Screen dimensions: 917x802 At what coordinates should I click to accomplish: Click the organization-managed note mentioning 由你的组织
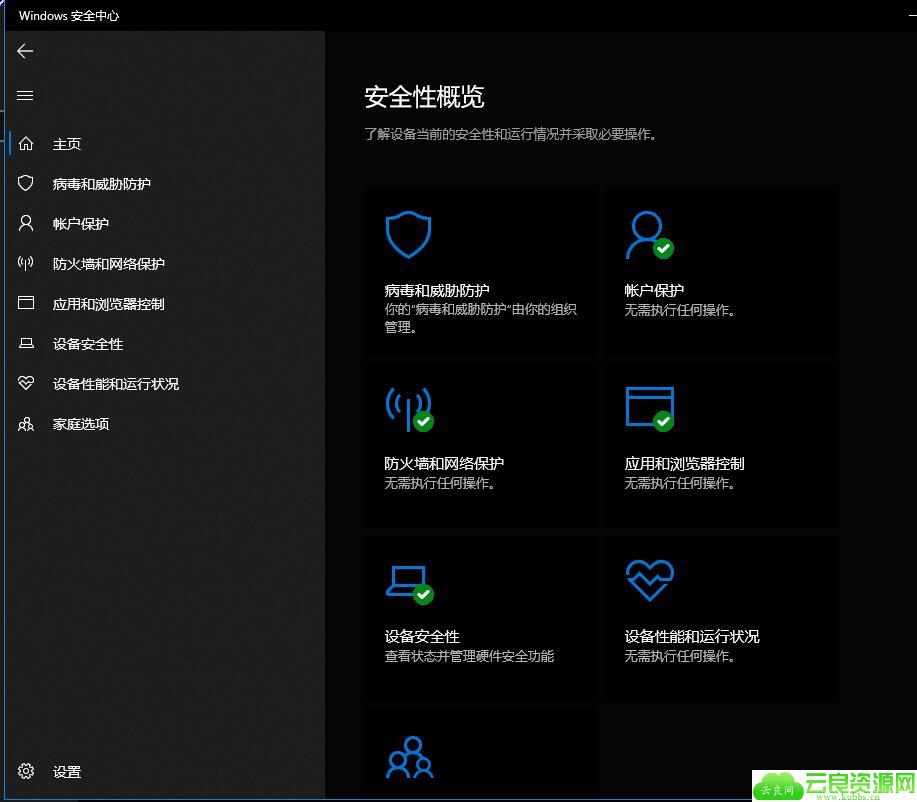click(x=480, y=318)
